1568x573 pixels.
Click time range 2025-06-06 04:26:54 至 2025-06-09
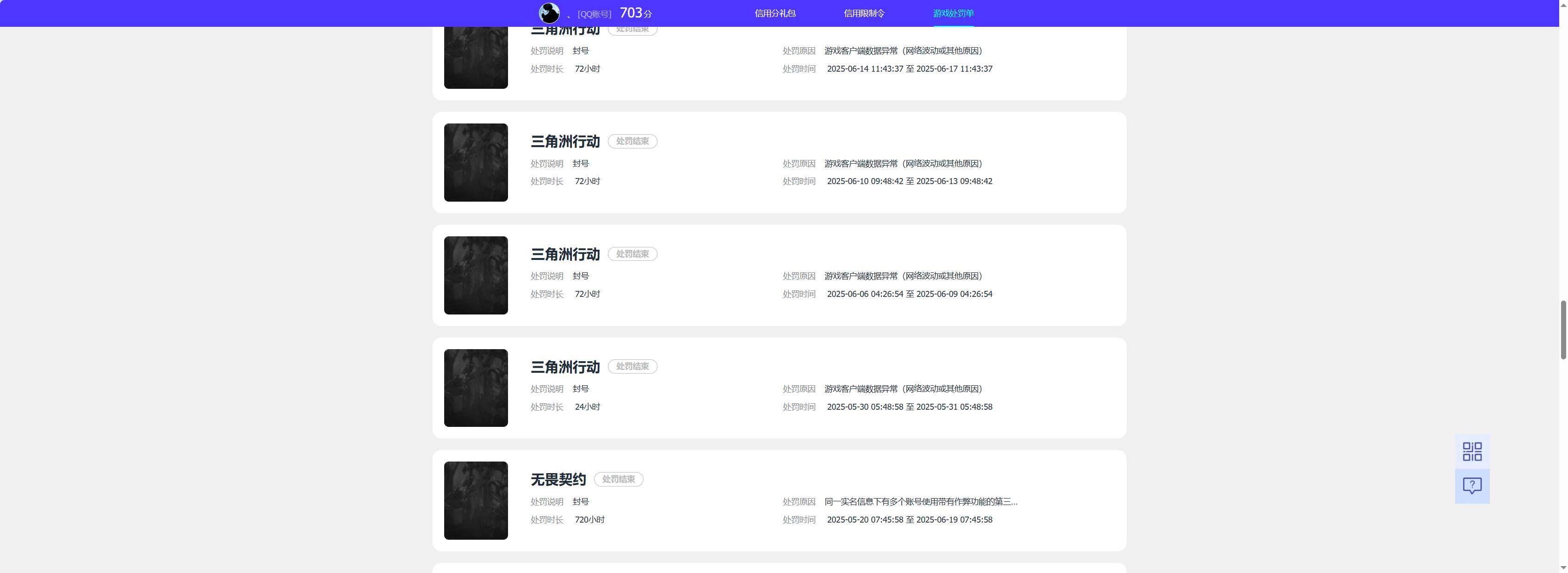click(x=910, y=294)
